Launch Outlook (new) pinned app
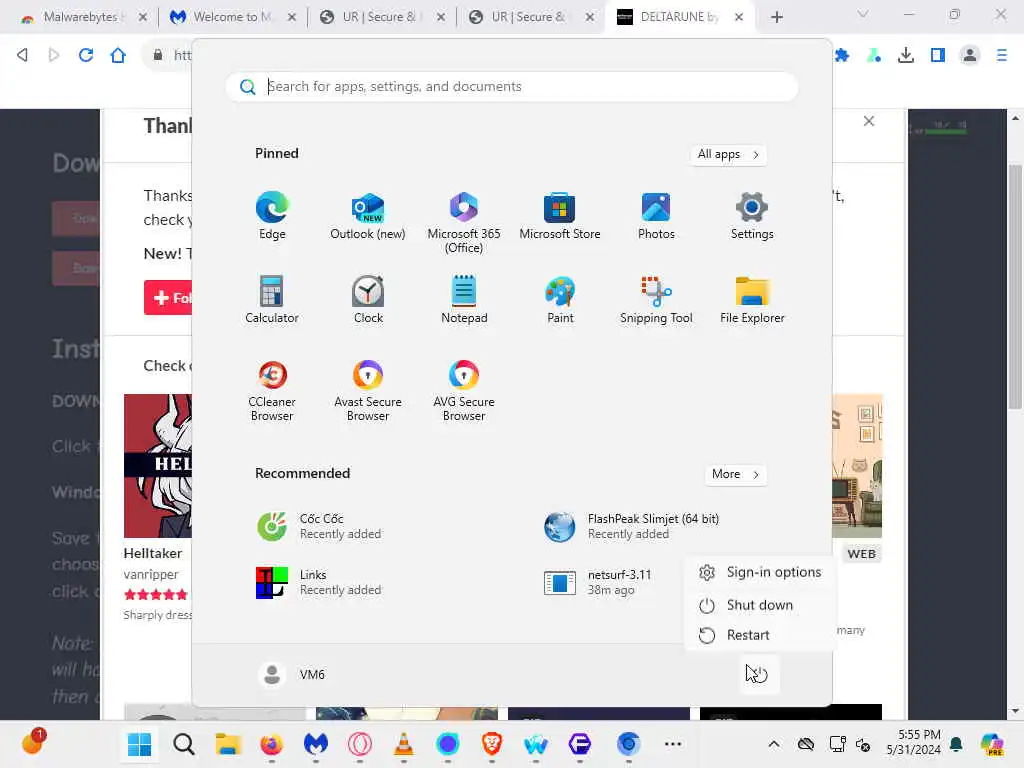The width and height of the screenshot is (1024, 768). pyautogui.click(x=368, y=216)
